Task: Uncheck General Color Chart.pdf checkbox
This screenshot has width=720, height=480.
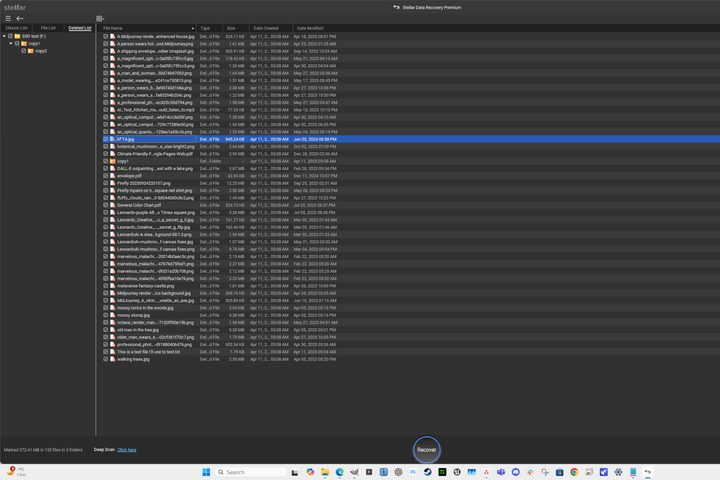Action: (x=106, y=205)
